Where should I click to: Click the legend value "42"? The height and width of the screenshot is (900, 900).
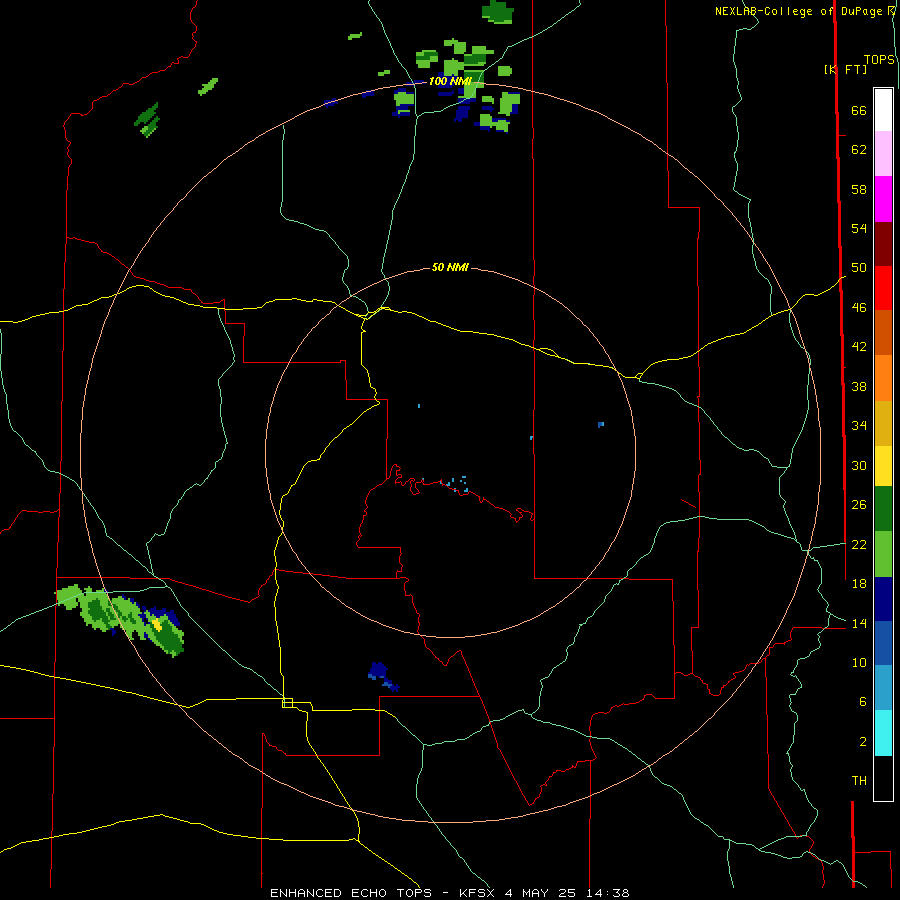coord(859,347)
